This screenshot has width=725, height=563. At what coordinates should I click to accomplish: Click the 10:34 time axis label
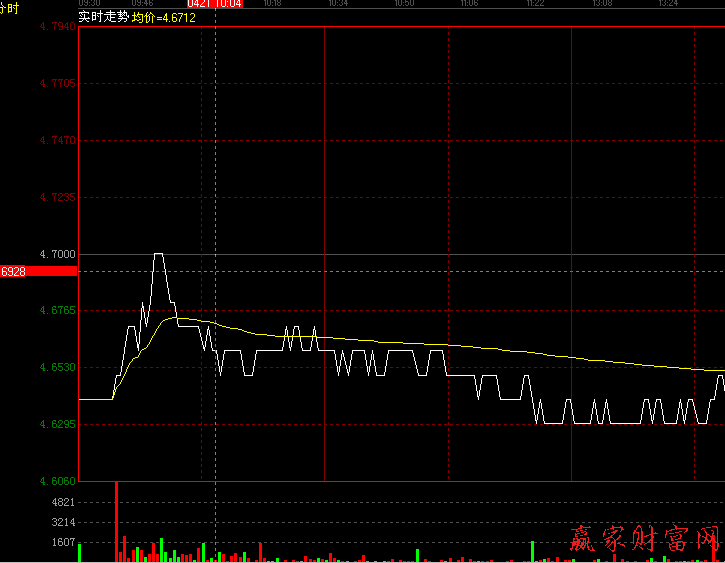338,3
